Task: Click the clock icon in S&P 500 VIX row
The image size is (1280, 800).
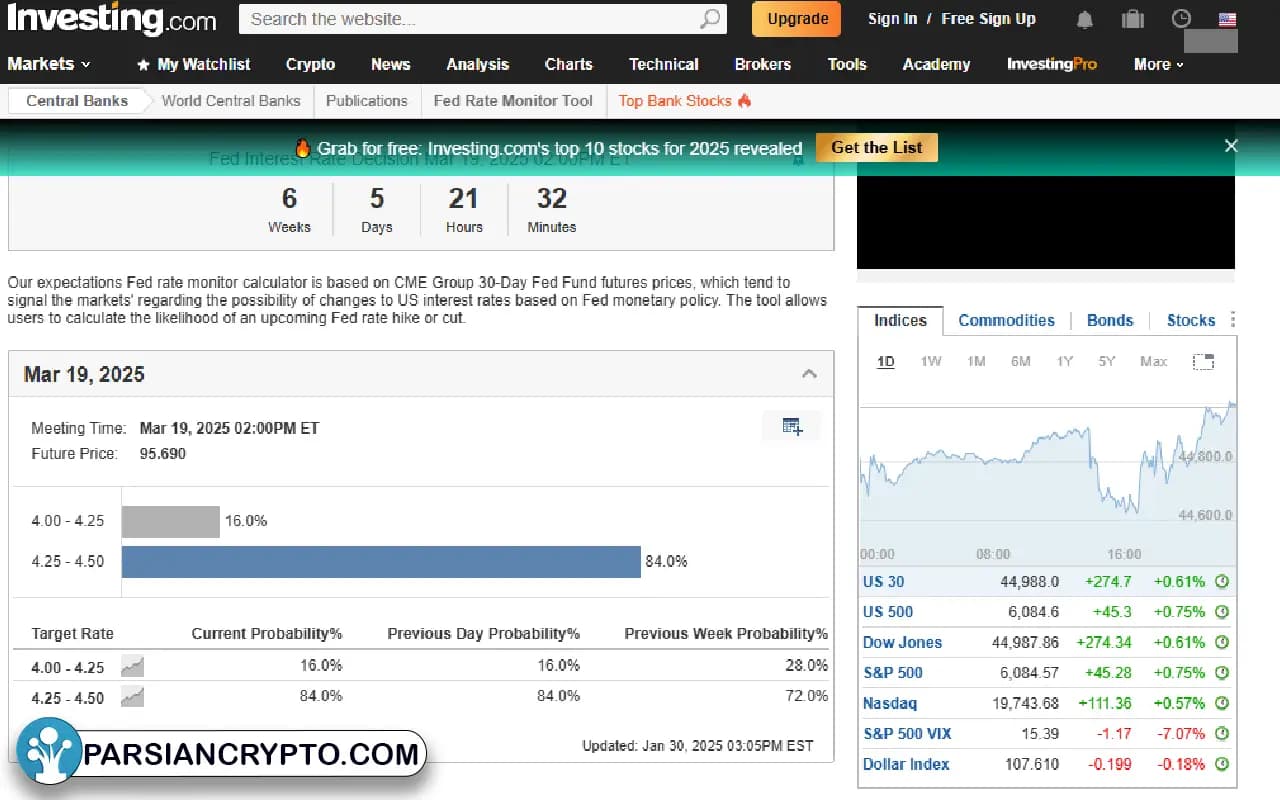Action: click(1221, 734)
